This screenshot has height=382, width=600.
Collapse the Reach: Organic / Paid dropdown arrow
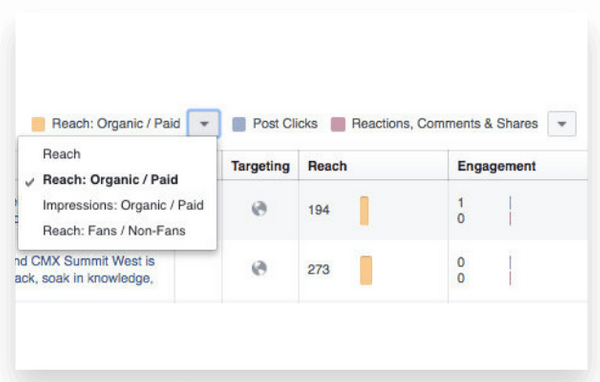204,124
